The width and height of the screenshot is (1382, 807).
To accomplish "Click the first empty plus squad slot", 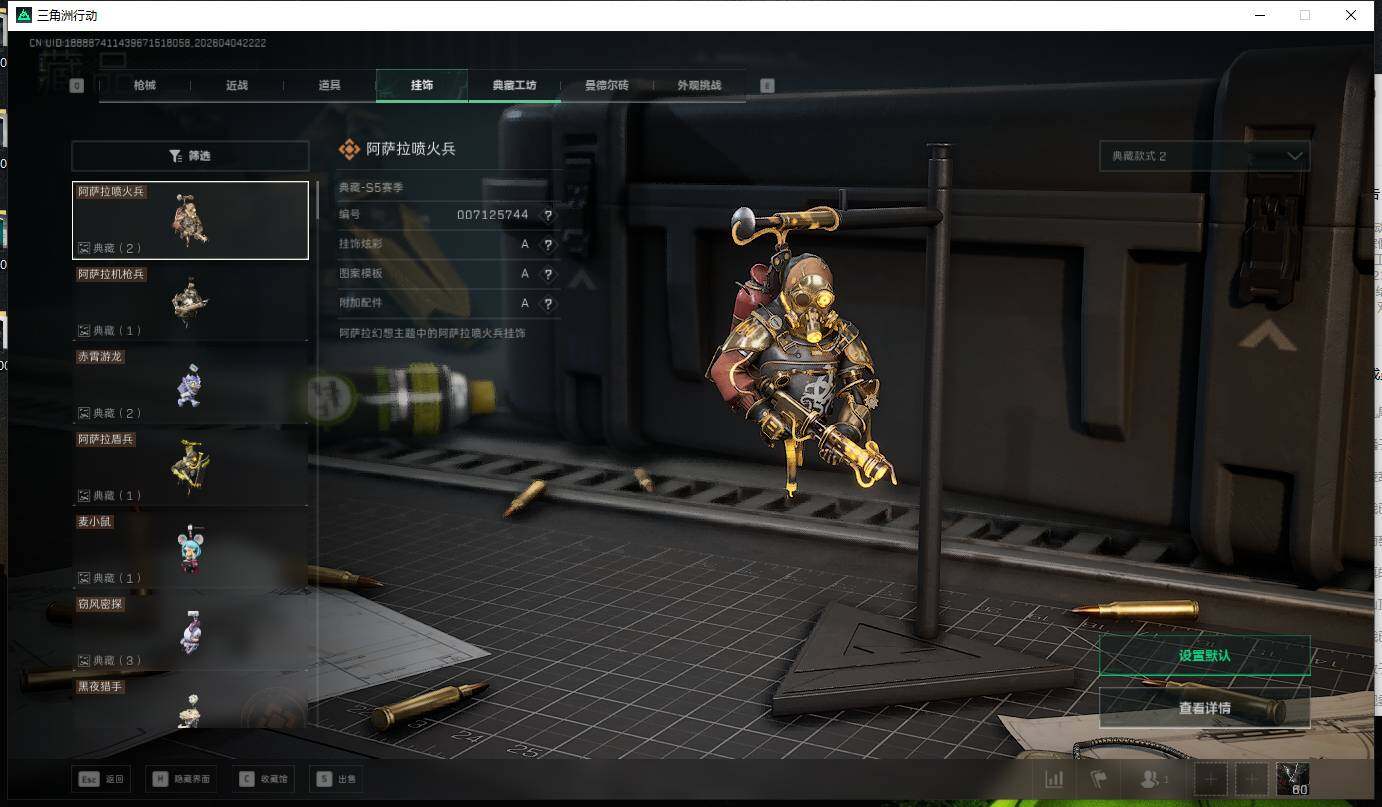I will point(1211,779).
